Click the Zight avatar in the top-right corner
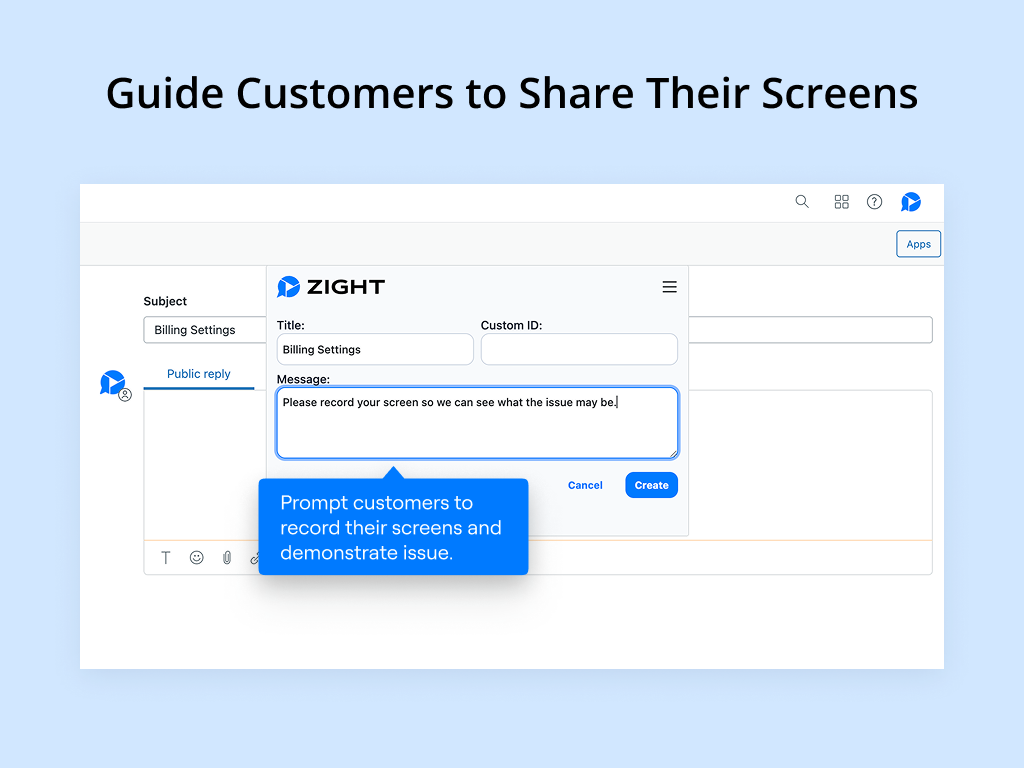The height and width of the screenshot is (768, 1024). tap(910, 201)
